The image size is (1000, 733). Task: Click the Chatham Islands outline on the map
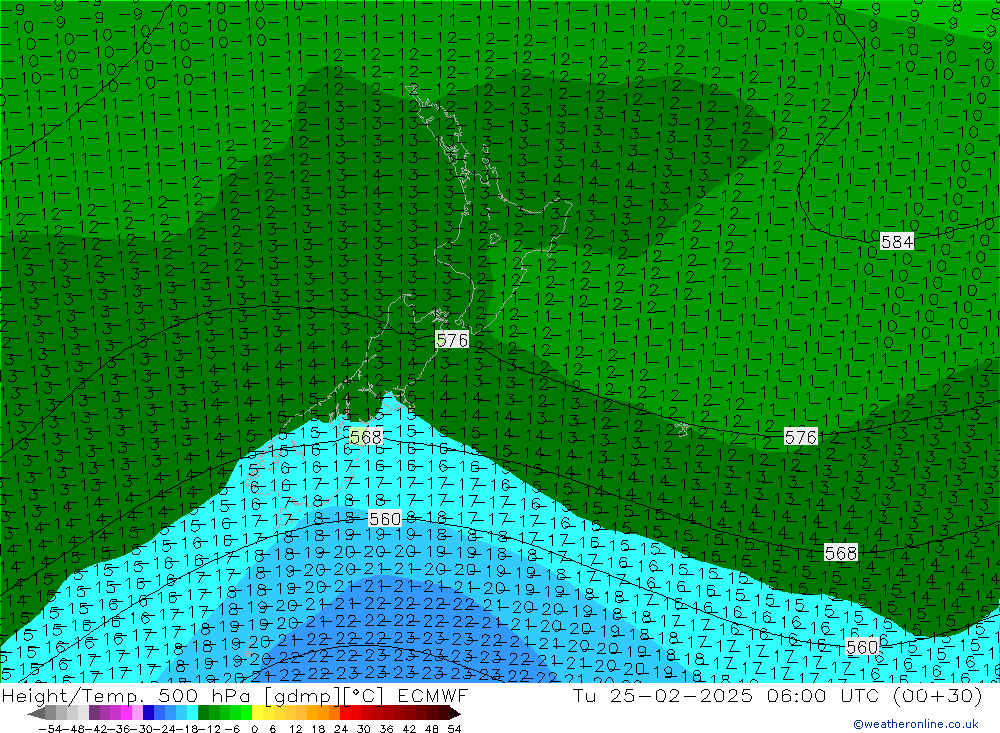tap(682, 429)
